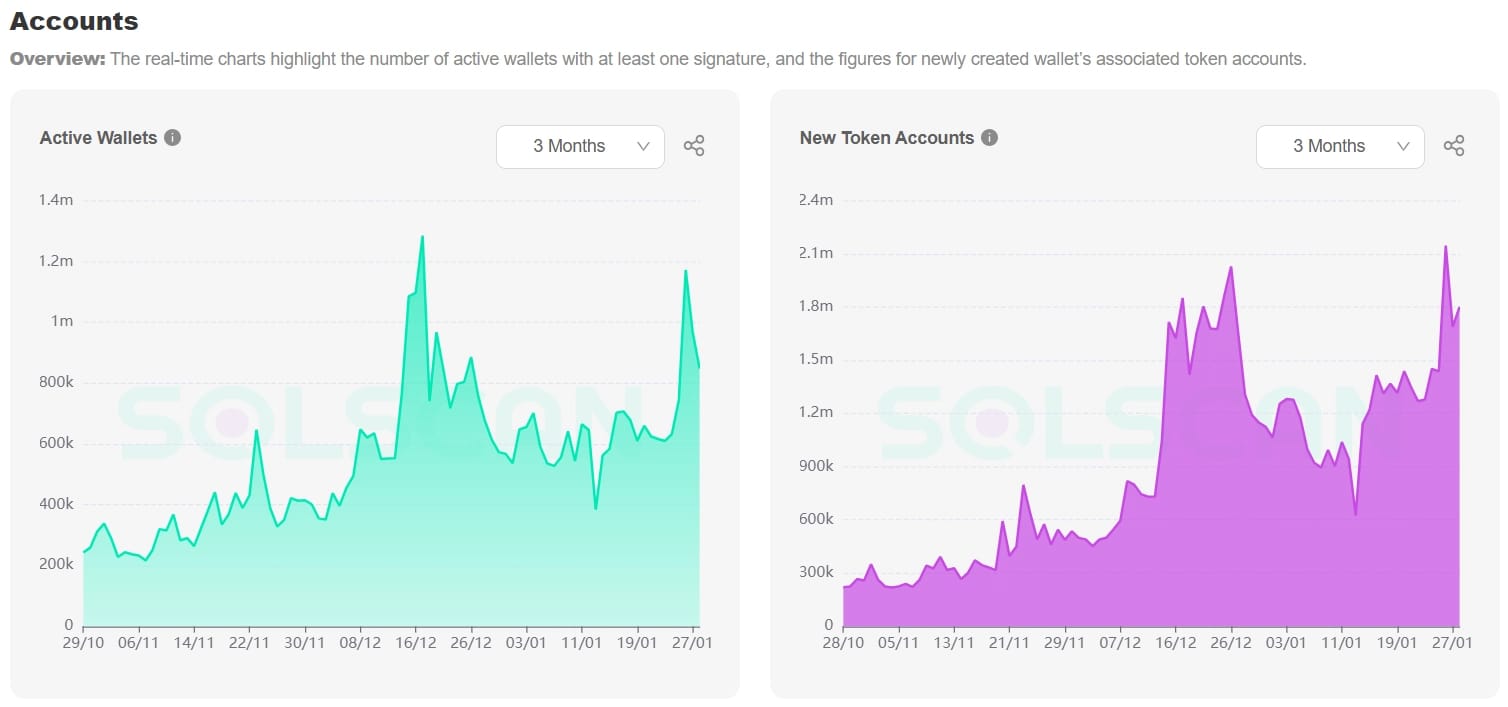This screenshot has width=1508, height=707.
Task: Open the New Token Accounts info tooltip
Action: pos(988,138)
